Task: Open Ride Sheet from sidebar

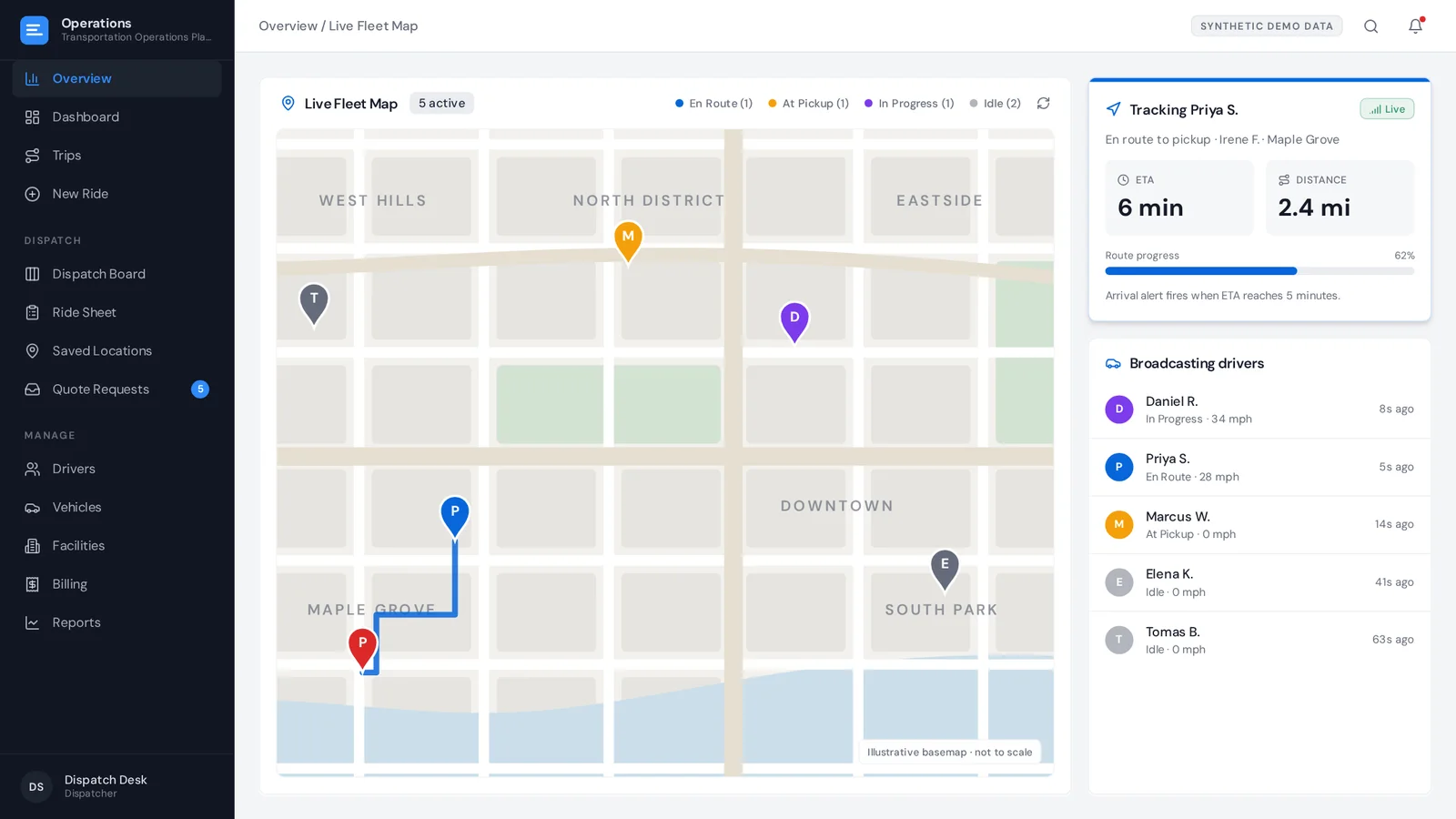Action: [x=116, y=312]
